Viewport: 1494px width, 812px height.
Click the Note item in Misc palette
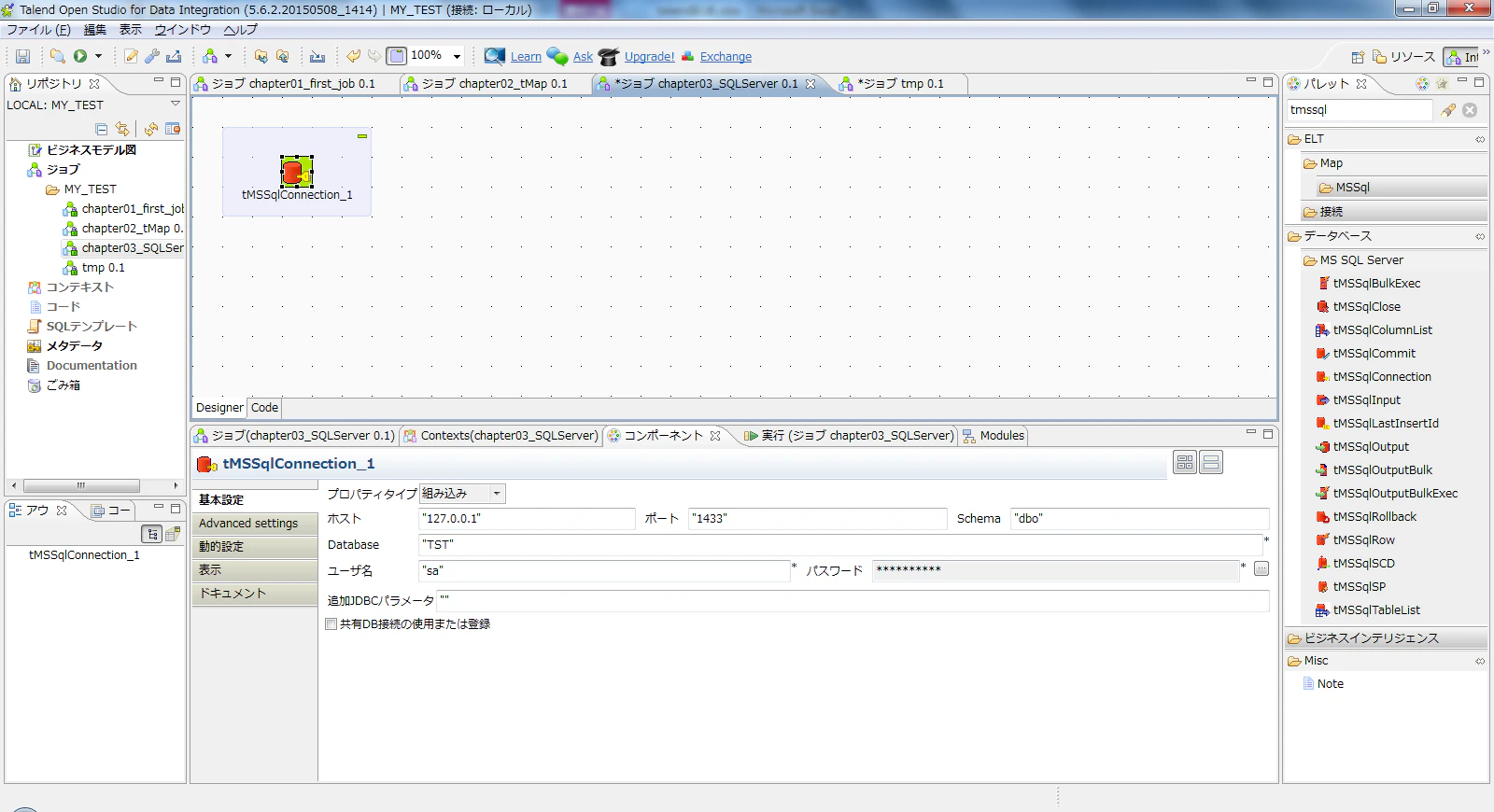pyautogui.click(x=1330, y=684)
